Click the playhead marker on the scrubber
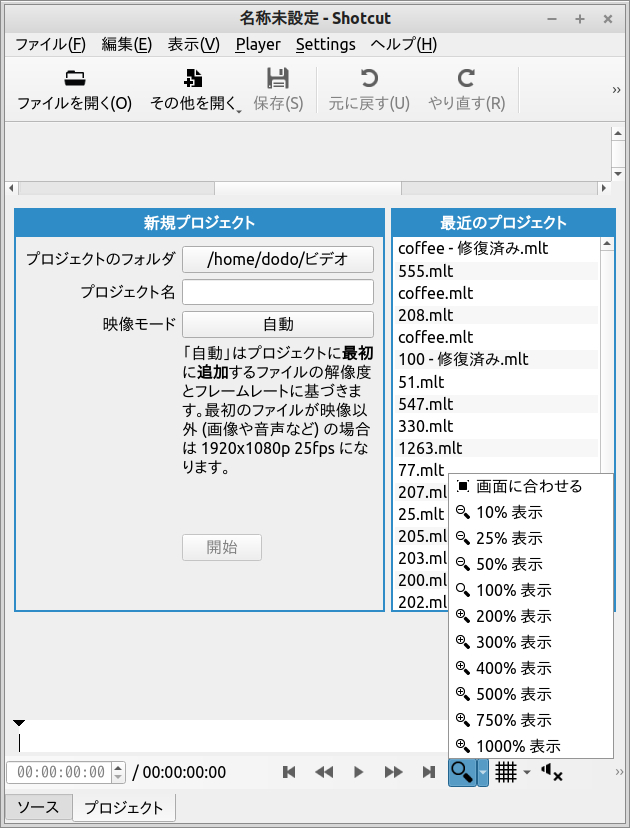 (x=19, y=723)
